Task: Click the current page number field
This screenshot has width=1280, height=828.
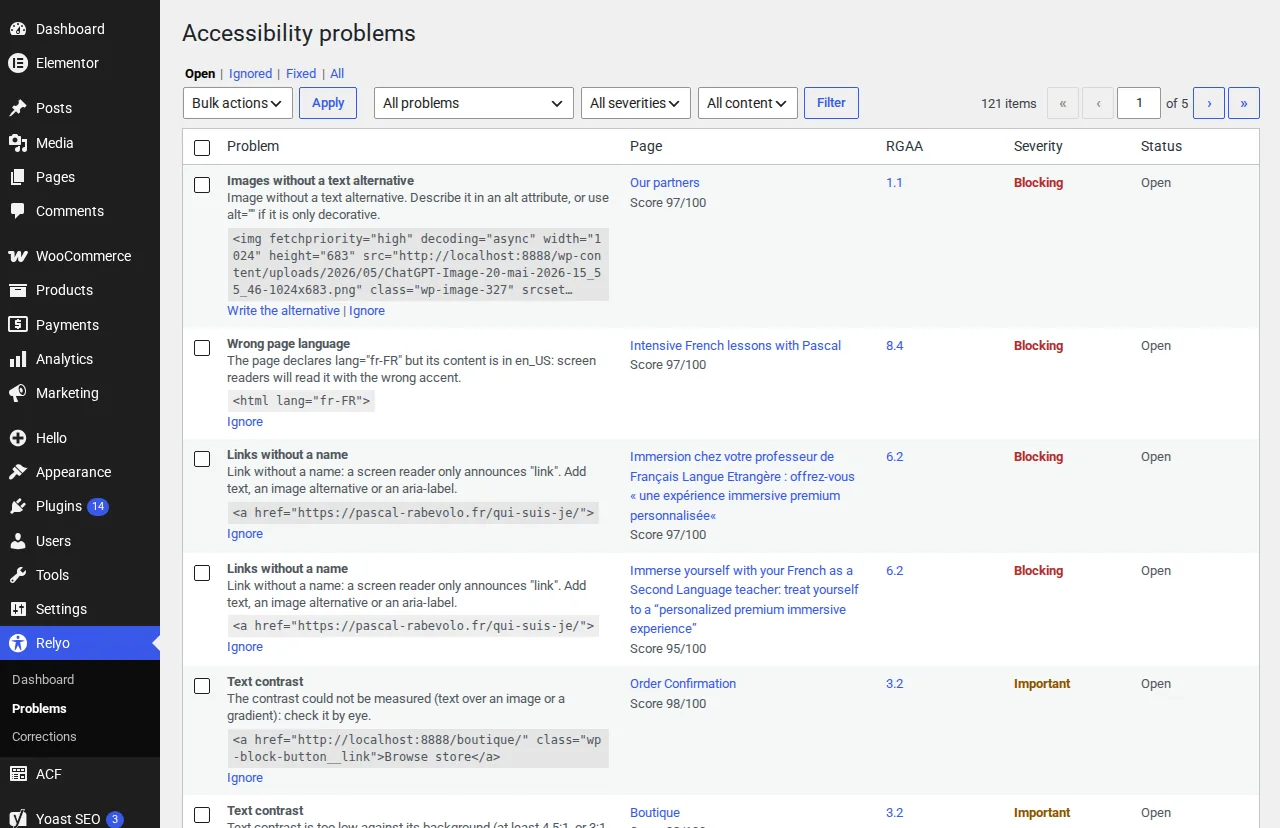Action: pos(1139,103)
